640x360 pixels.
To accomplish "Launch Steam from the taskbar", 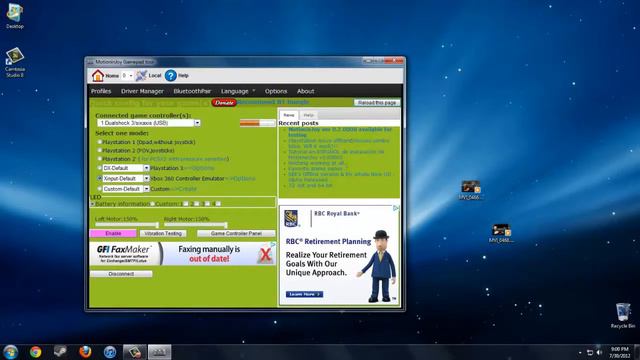I will [60, 352].
